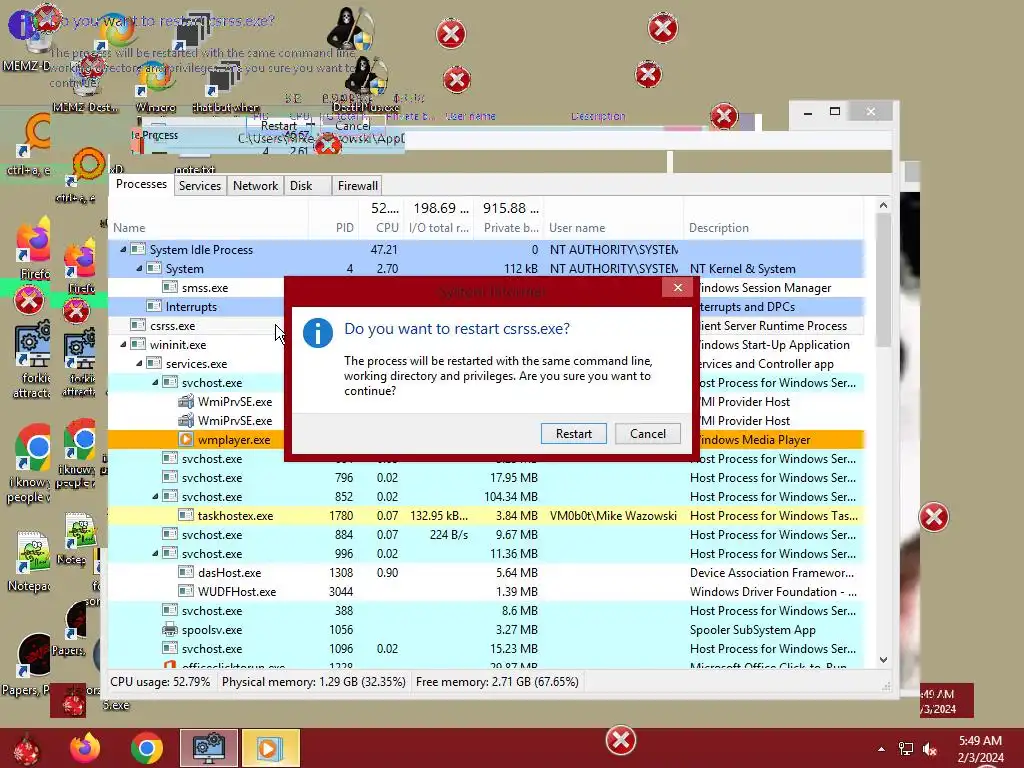The height and width of the screenshot is (768, 1024).
Task: Select the smss.exe process icon
Action: coord(170,287)
